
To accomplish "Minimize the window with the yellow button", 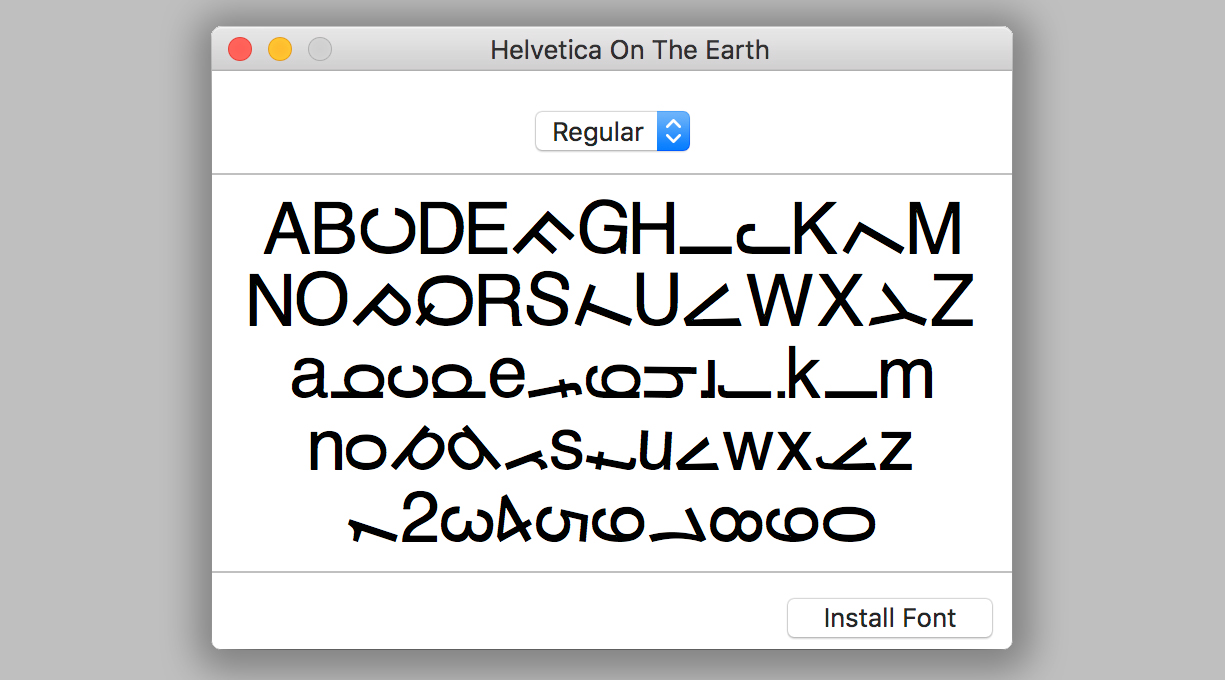I will point(280,49).
